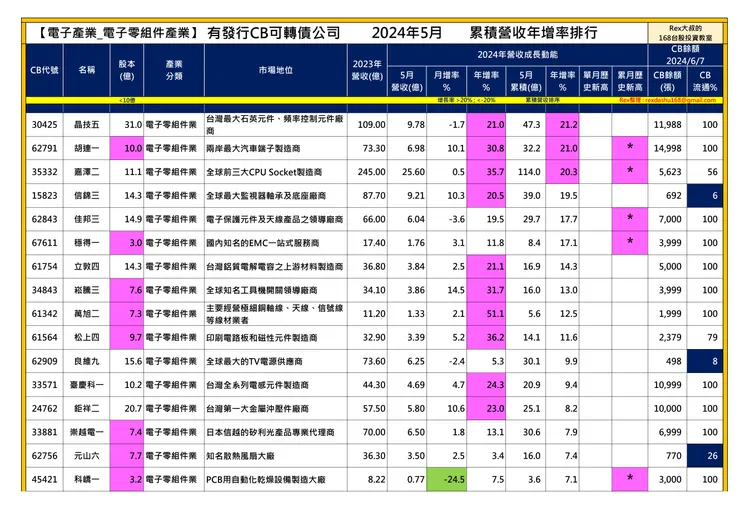This screenshot has height=523, width=740.
Task: Click CB code 34843
Action: (44, 290)
